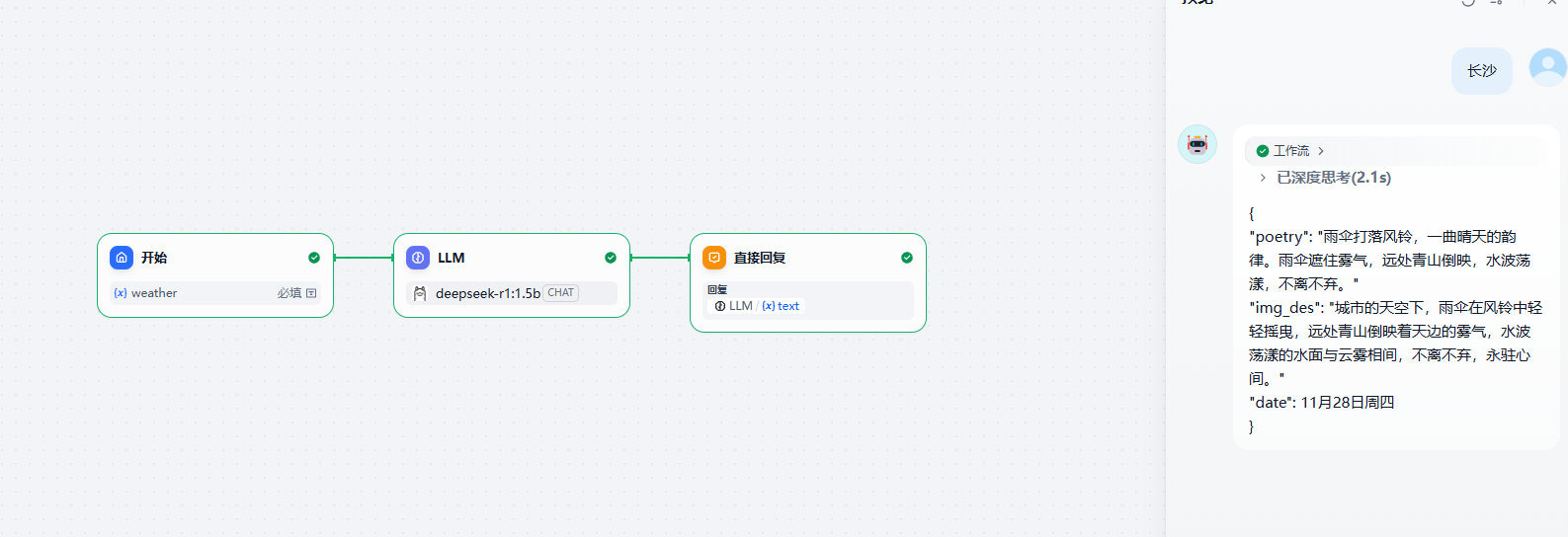Click the 长沙 message bubble

pos(1481,71)
